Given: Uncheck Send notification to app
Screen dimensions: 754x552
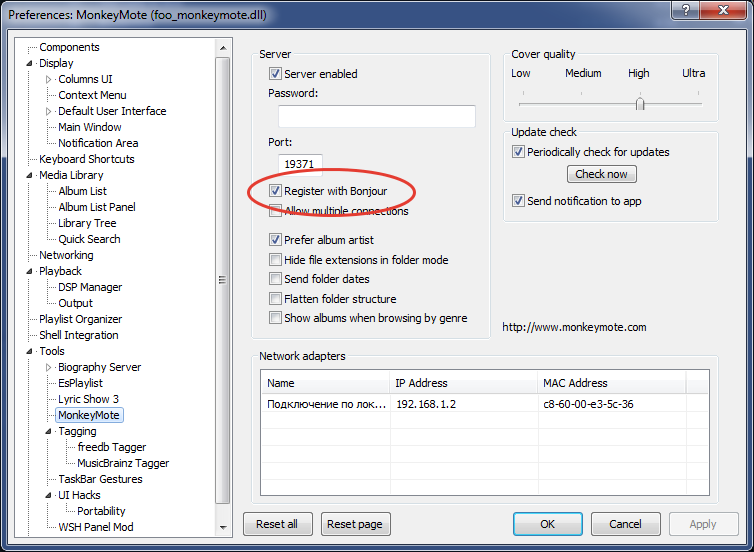Looking at the screenshot, I should coord(518,201).
